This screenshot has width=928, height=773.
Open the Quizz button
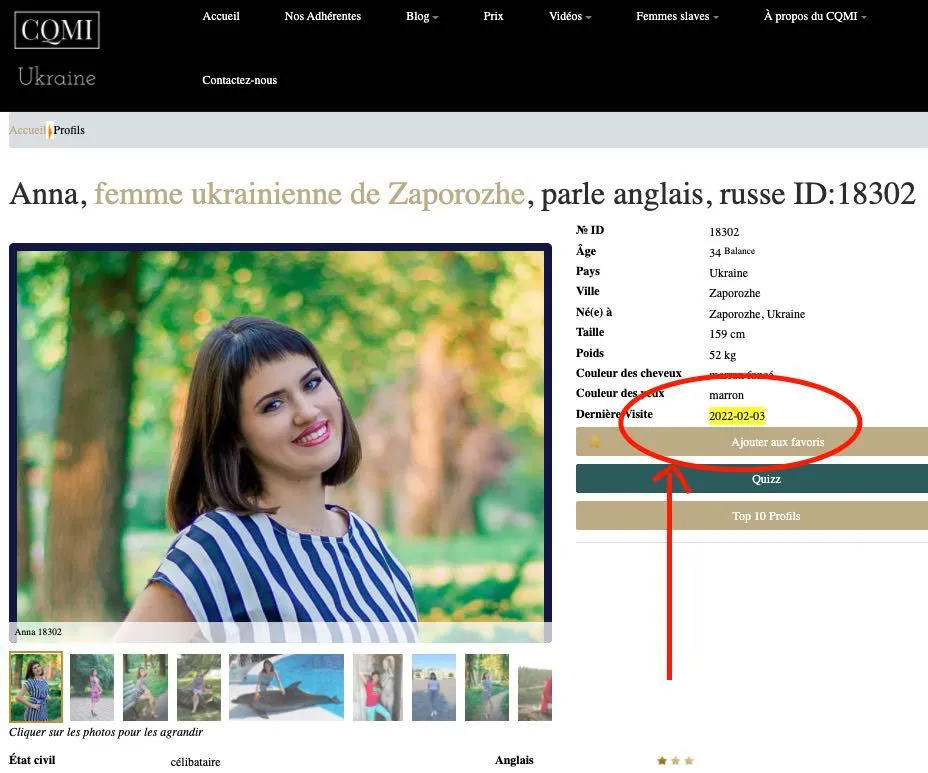tap(752, 479)
